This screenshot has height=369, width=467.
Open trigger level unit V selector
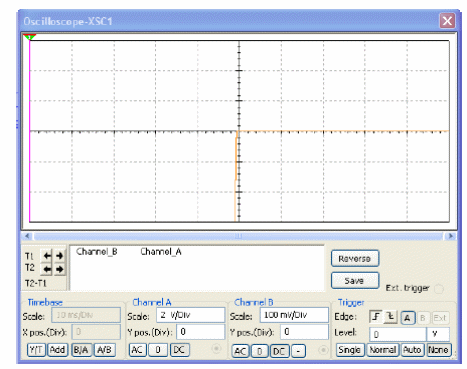(438, 334)
